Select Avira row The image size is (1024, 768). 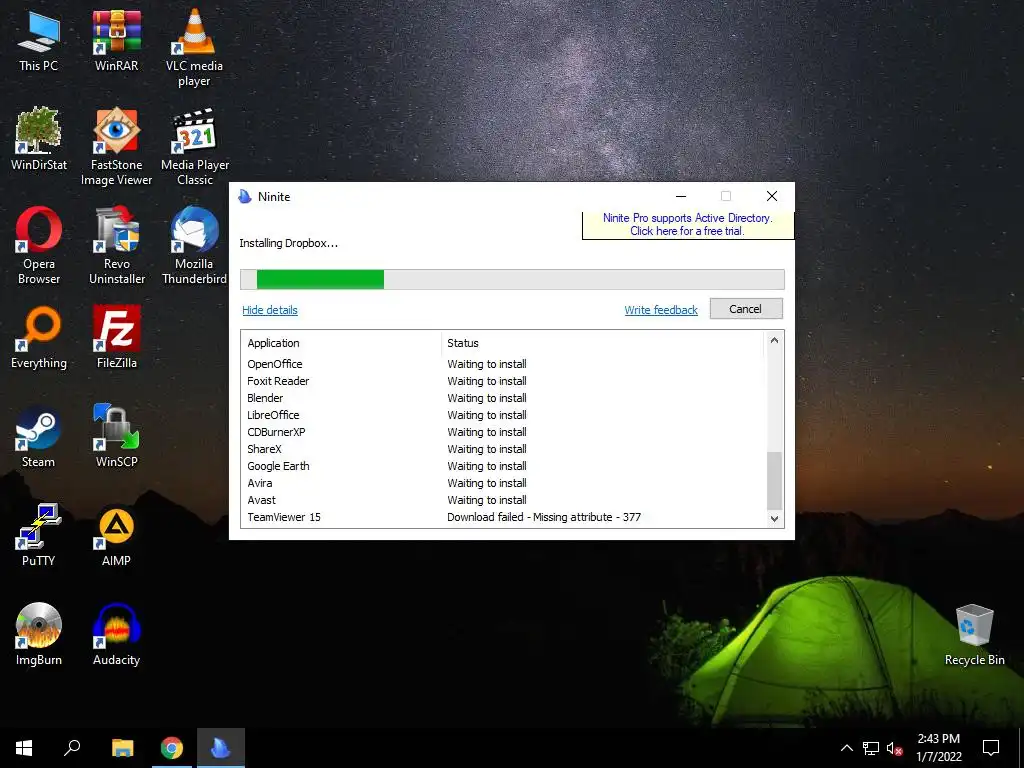tap(503, 483)
